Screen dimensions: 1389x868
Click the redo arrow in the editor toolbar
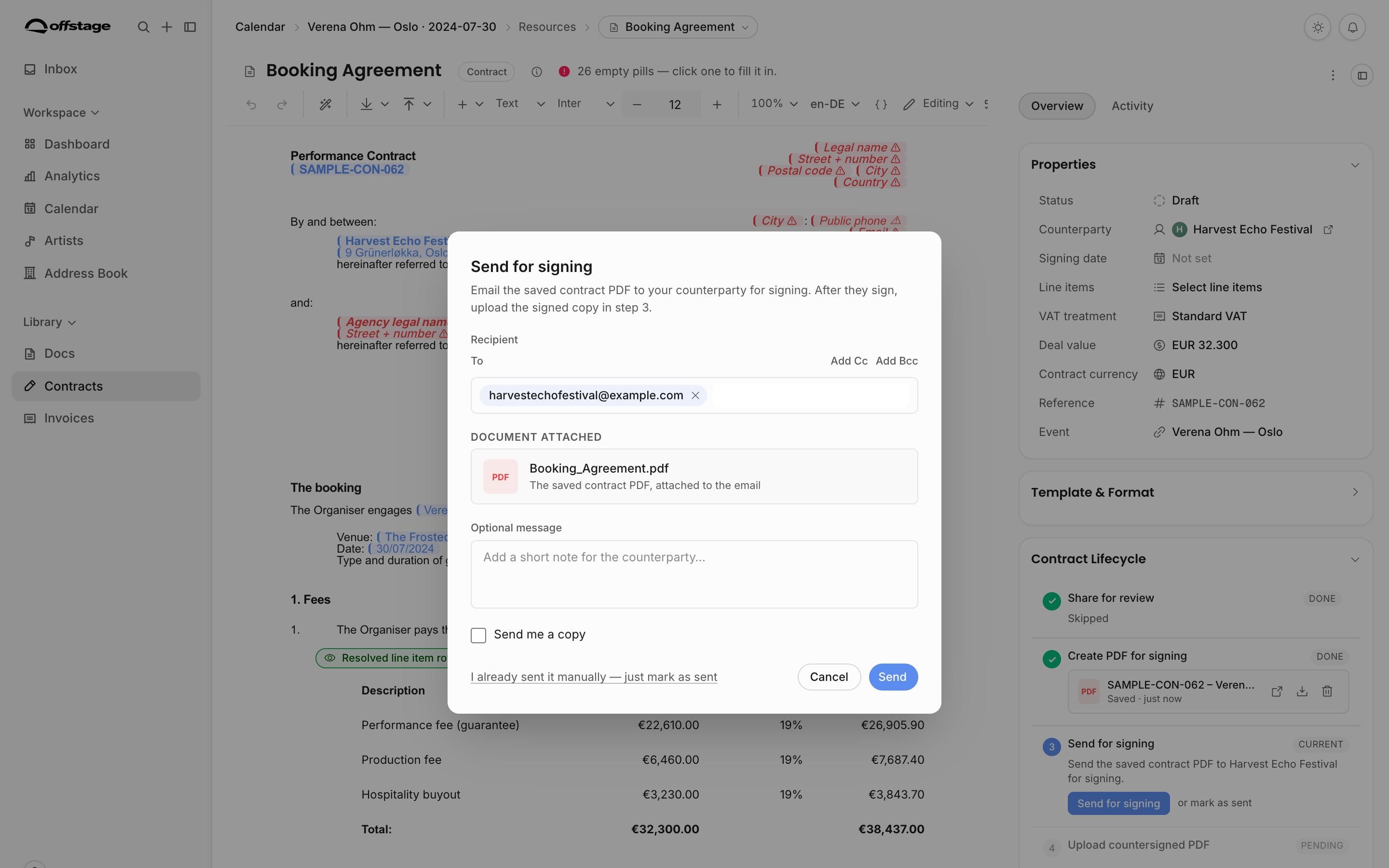(x=282, y=105)
